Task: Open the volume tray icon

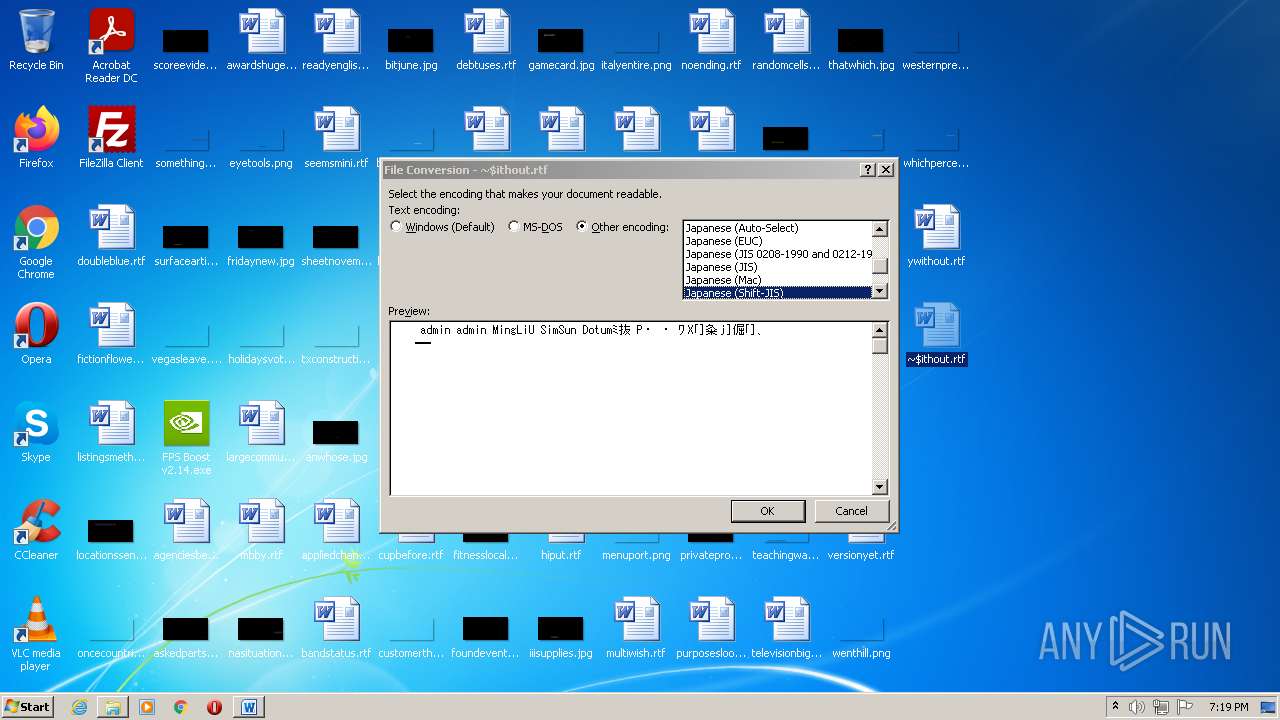Action: click(x=1137, y=707)
